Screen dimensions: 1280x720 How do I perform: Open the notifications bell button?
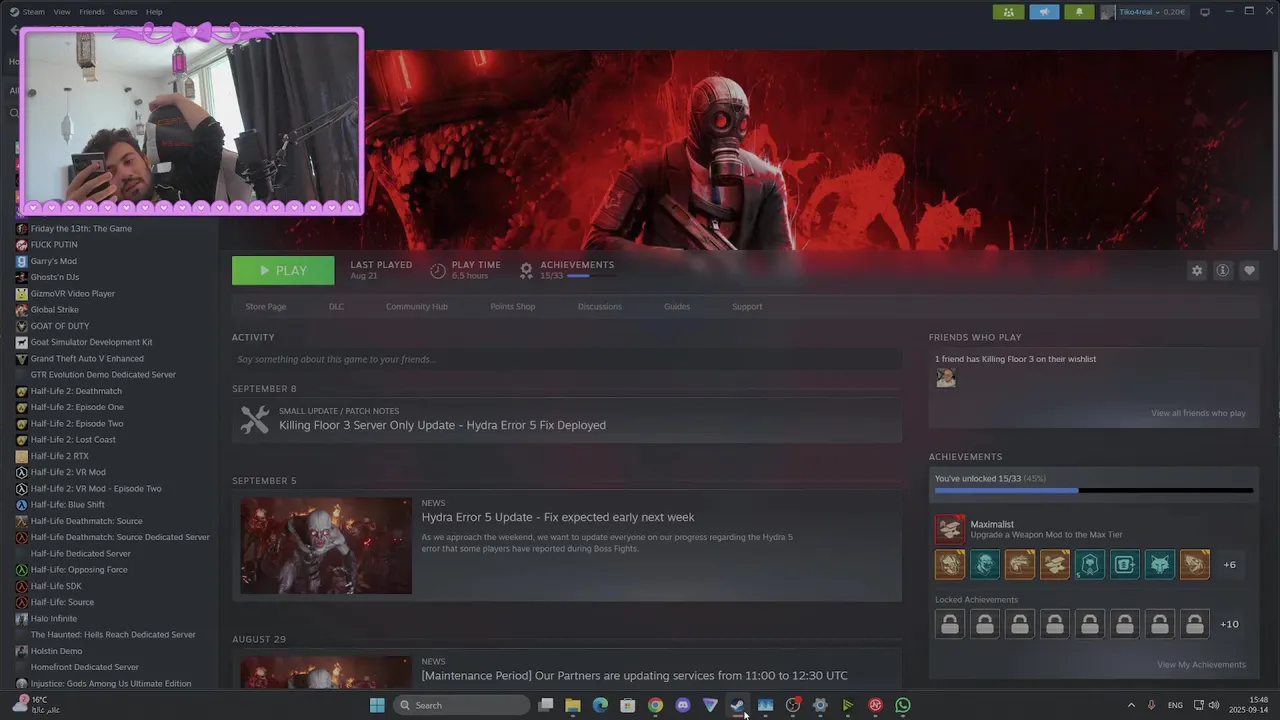point(1079,12)
